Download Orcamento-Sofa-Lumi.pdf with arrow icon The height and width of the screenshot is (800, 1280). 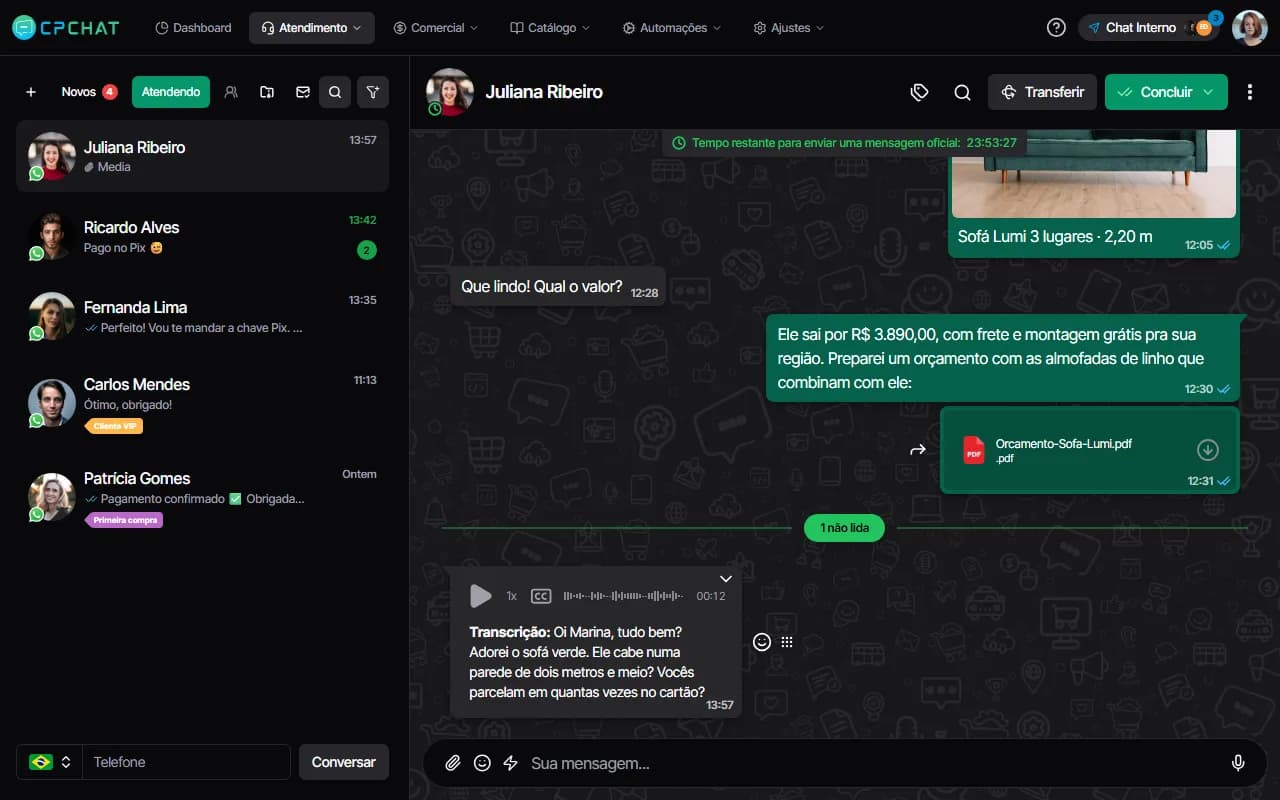pyautogui.click(x=1207, y=450)
